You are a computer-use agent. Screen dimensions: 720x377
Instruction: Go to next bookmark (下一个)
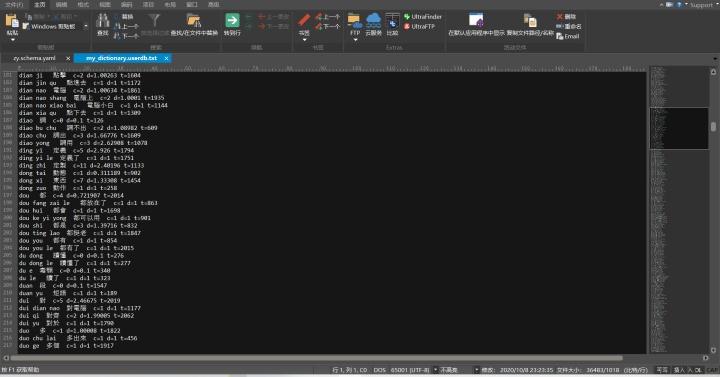pos(328,26)
